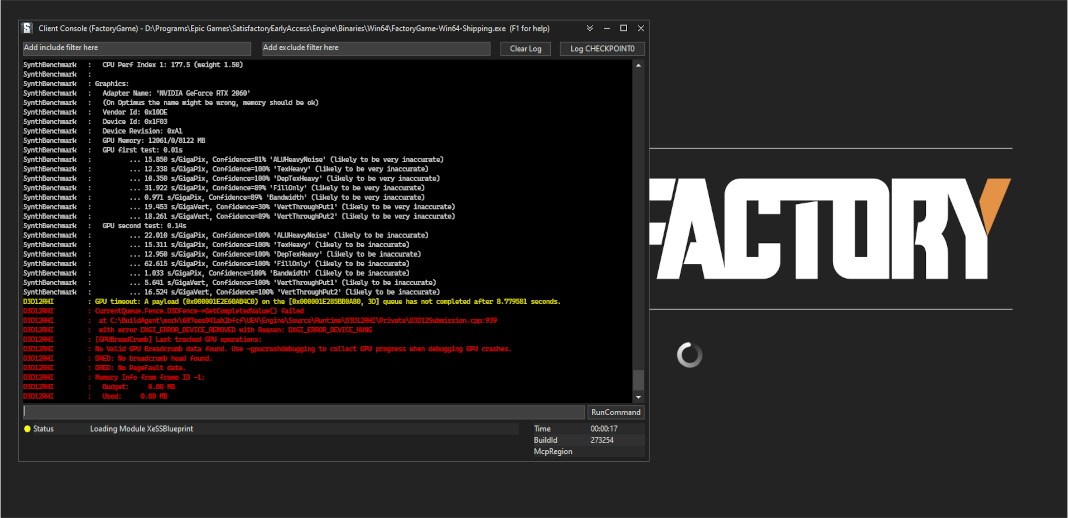This screenshot has height=518, width=1068.
Task: Click the log scrollbar up arrow
Action: point(638,65)
